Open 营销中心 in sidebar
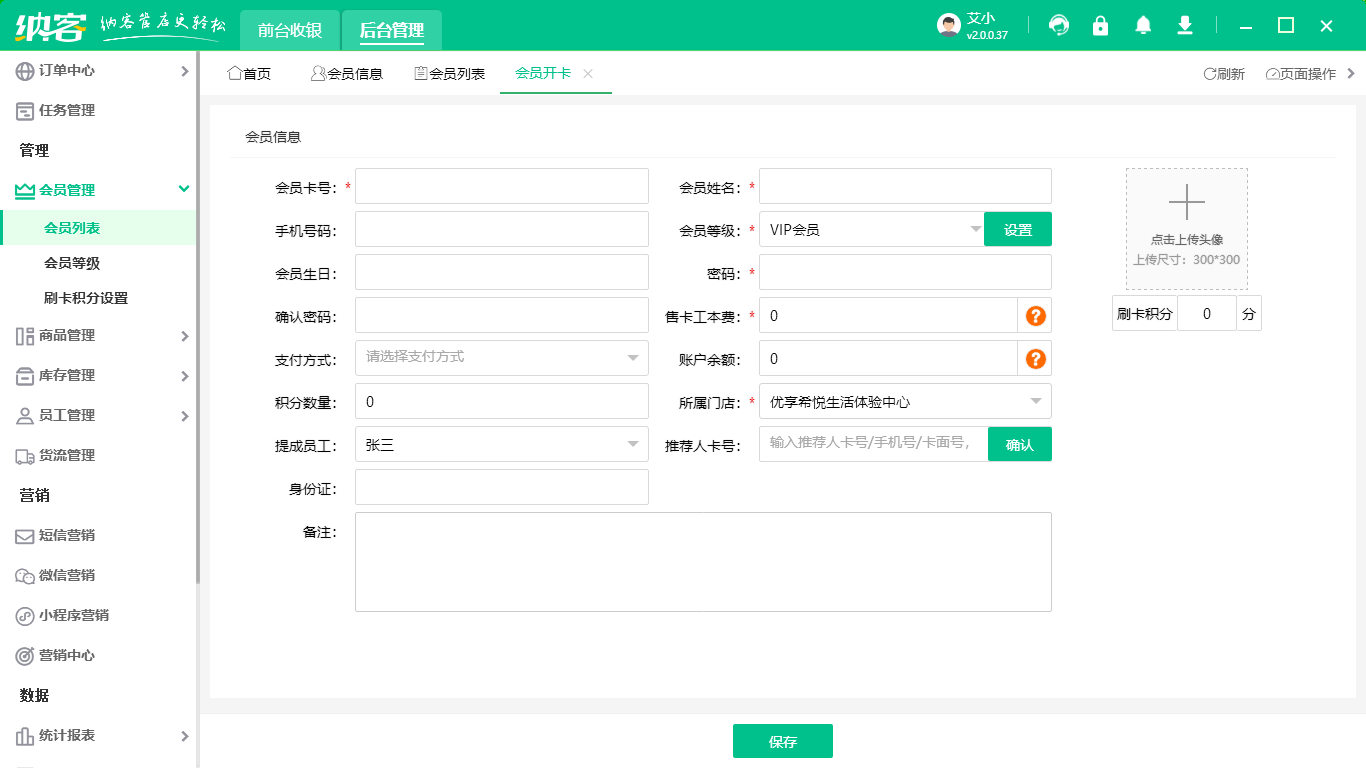Image resolution: width=1366 pixels, height=768 pixels. [x=98, y=656]
